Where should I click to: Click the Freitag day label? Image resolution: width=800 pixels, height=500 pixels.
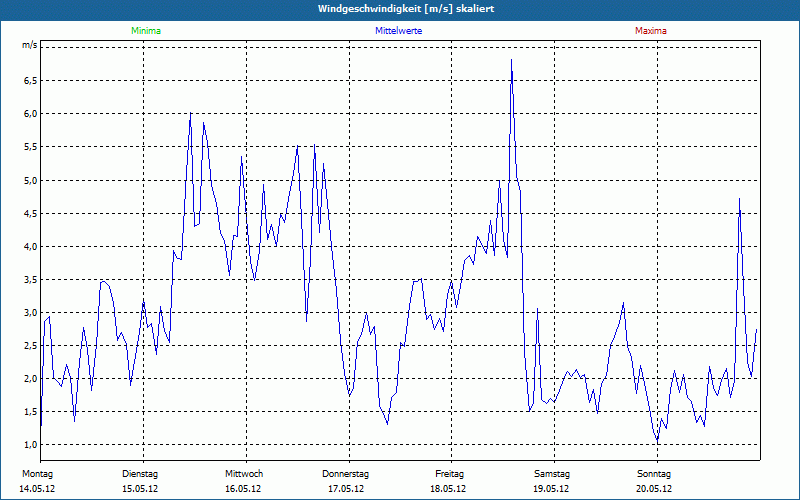coord(449,474)
